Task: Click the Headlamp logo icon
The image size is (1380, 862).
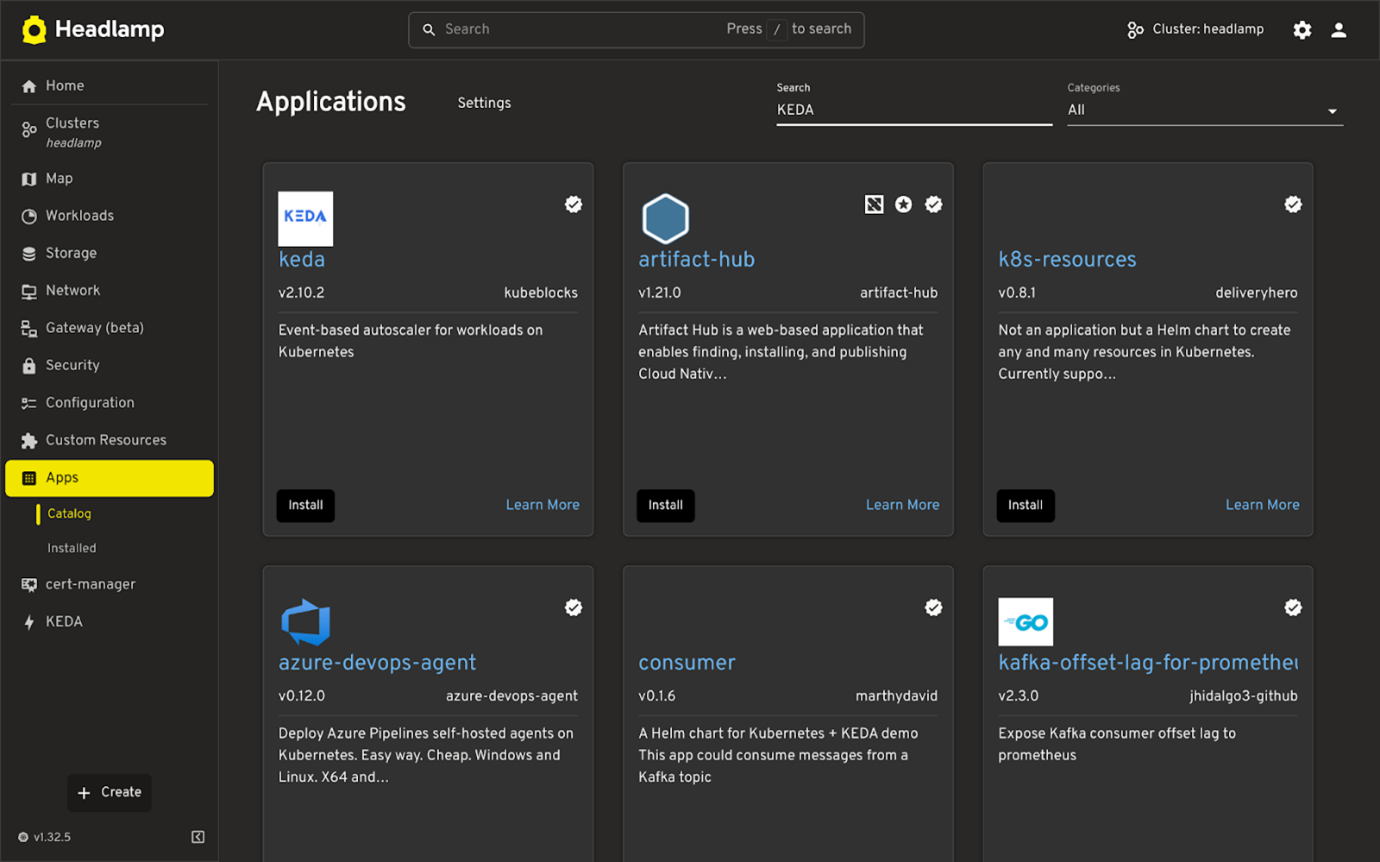Action: click(34, 30)
